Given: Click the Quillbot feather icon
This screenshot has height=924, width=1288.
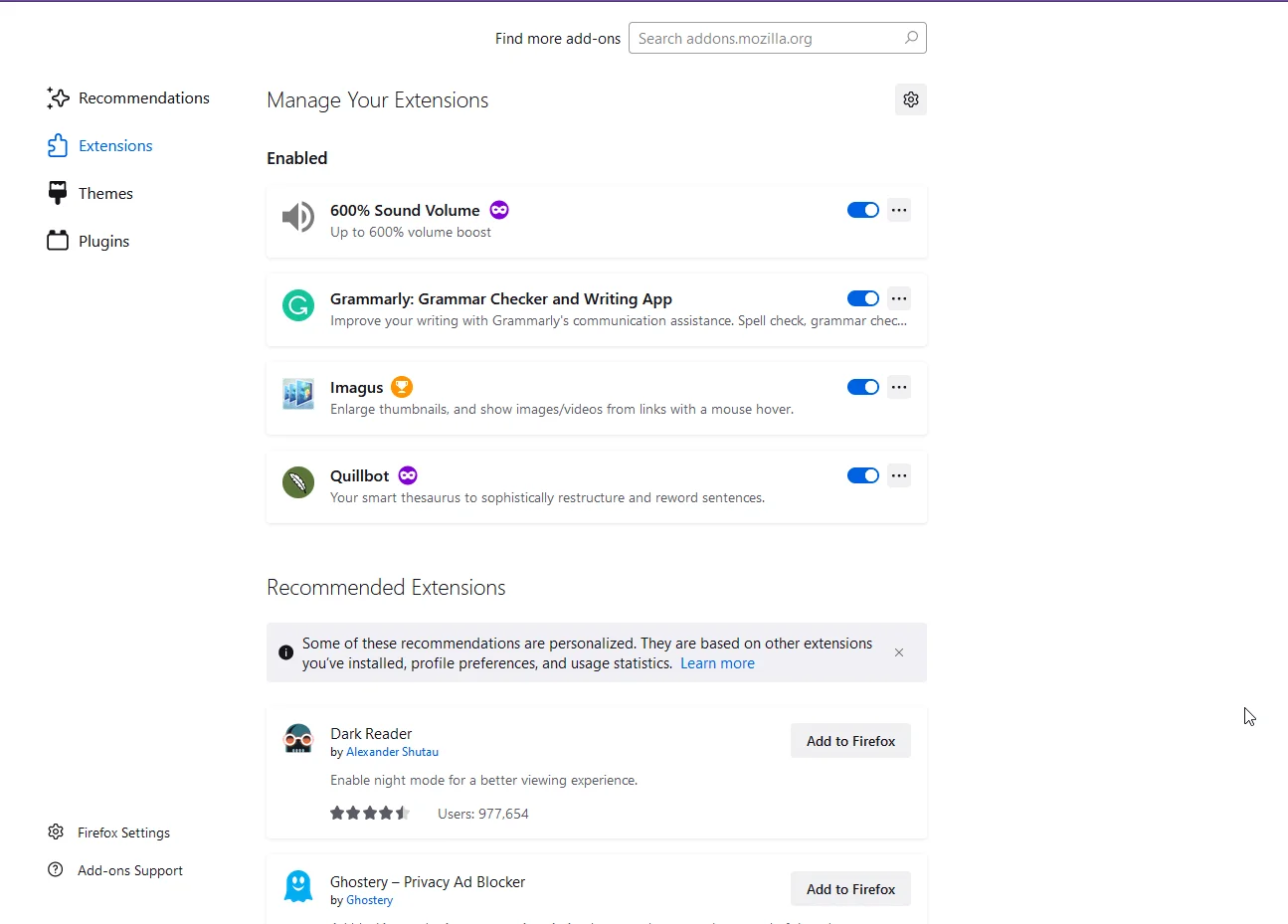Looking at the screenshot, I should (298, 482).
